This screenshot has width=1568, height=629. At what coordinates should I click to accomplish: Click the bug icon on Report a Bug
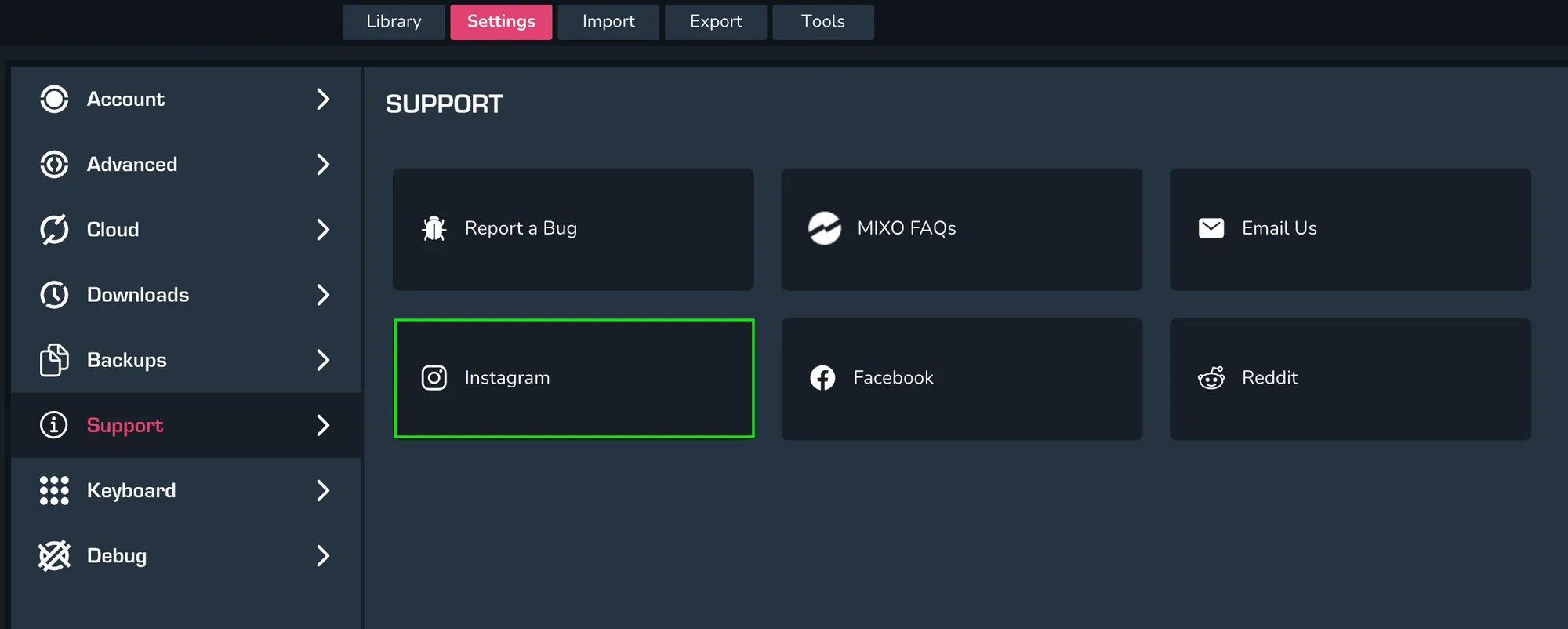pos(434,228)
